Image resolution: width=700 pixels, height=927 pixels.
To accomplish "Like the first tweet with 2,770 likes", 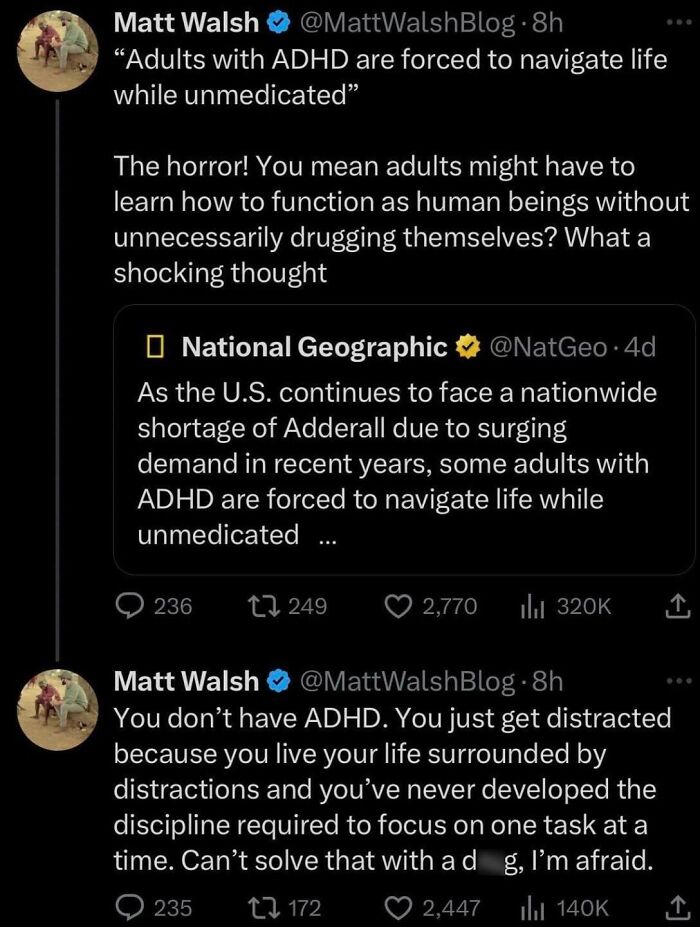I will coord(399,605).
